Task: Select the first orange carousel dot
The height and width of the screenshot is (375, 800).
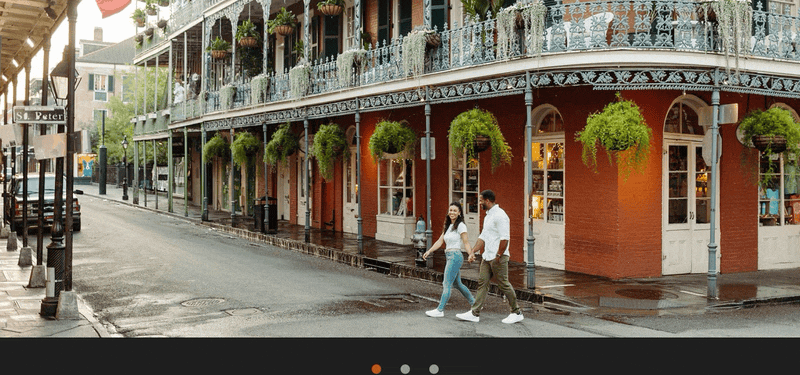Action: point(376,369)
